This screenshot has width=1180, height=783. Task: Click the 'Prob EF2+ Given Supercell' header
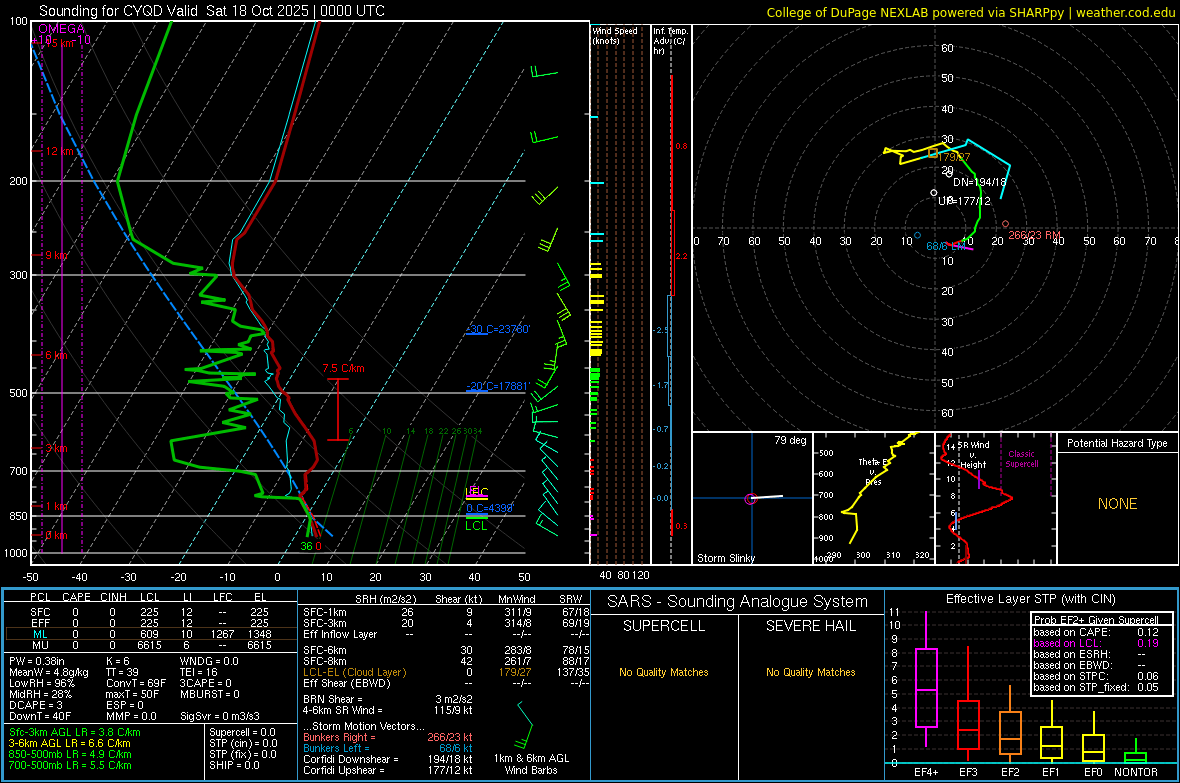coord(1096,620)
